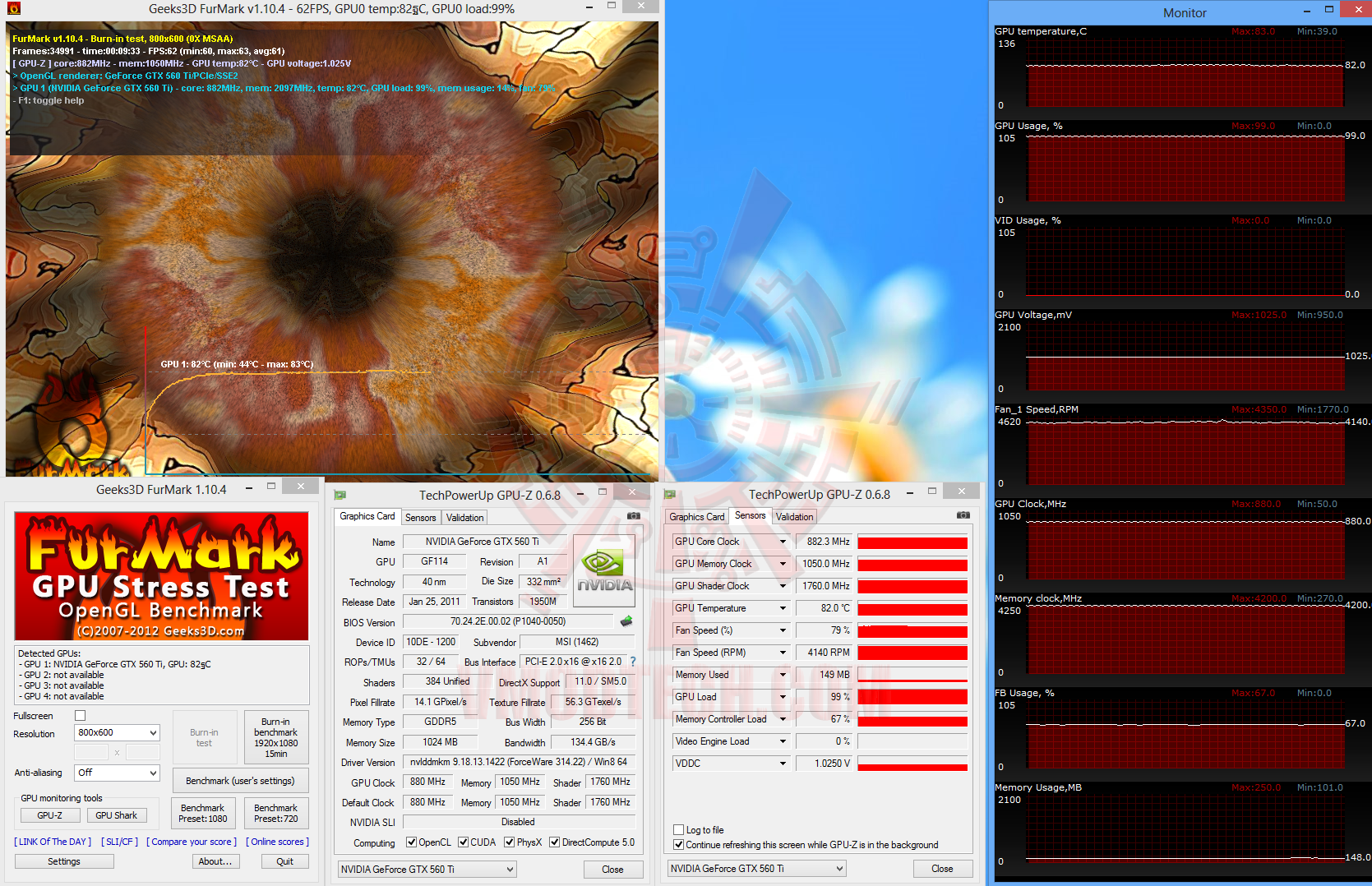1372x886 pixels.
Task: Expand the GPU Temperature sensor dropdown
Action: click(783, 608)
